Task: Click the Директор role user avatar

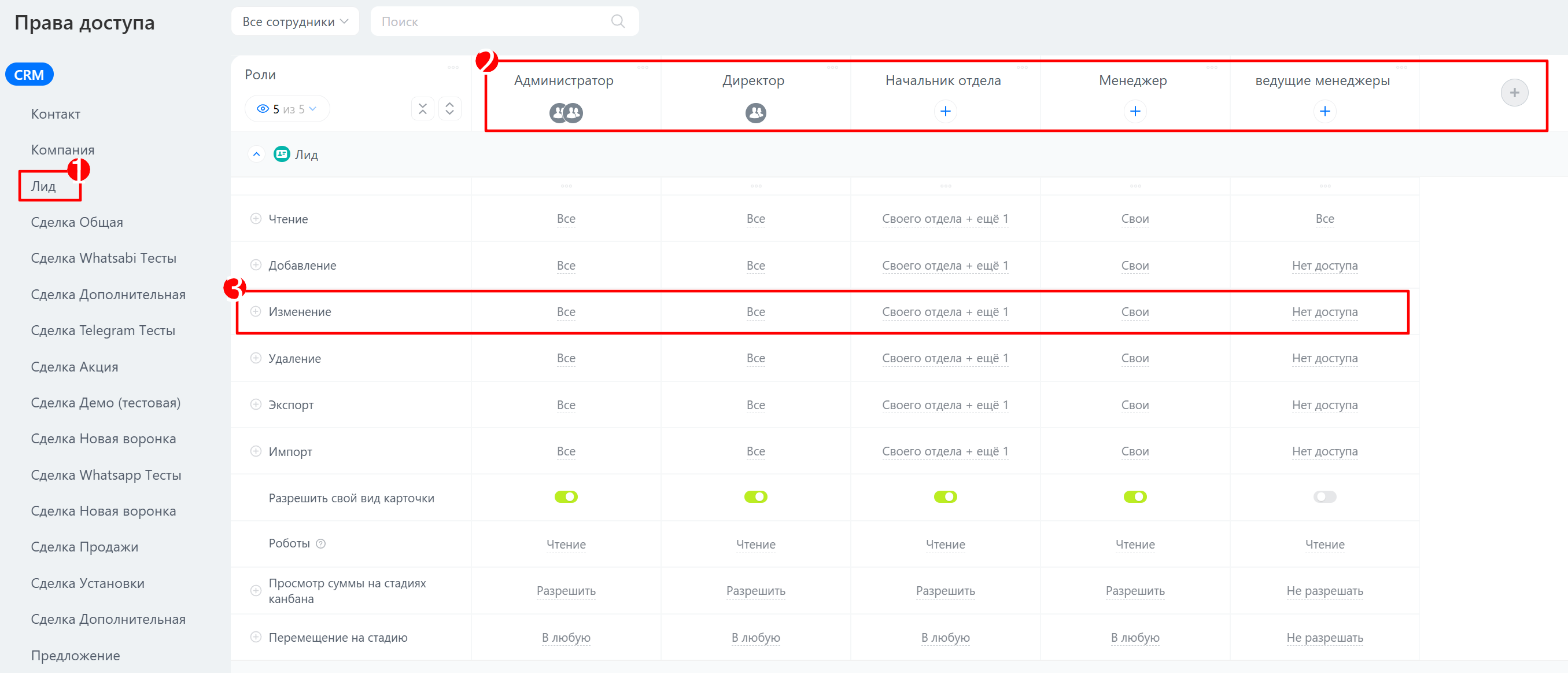Action: point(755,113)
